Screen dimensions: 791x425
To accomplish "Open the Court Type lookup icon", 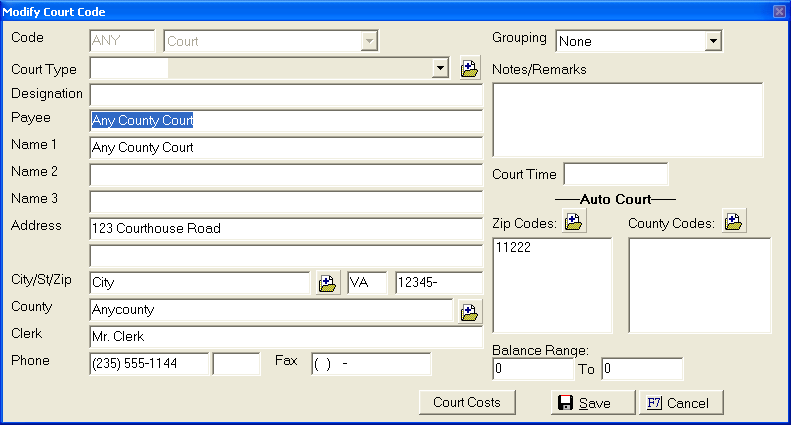I will pos(469,68).
